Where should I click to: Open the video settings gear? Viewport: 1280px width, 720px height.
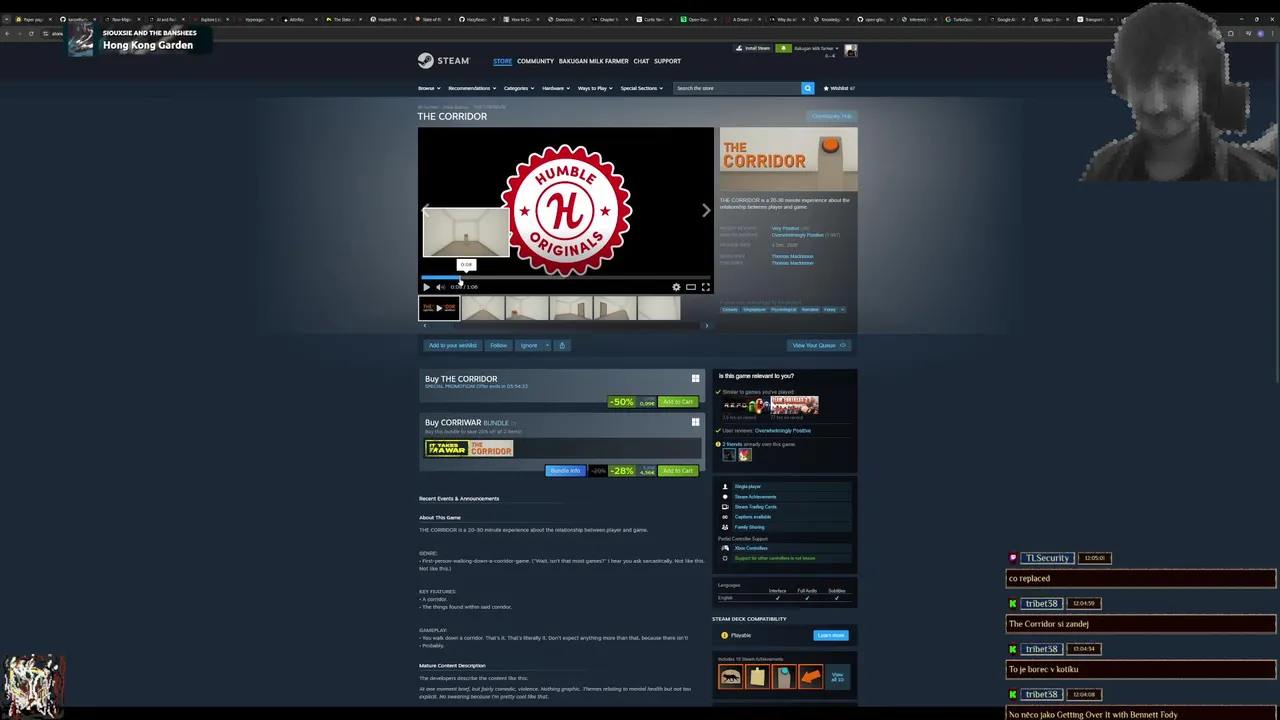(676, 287)
